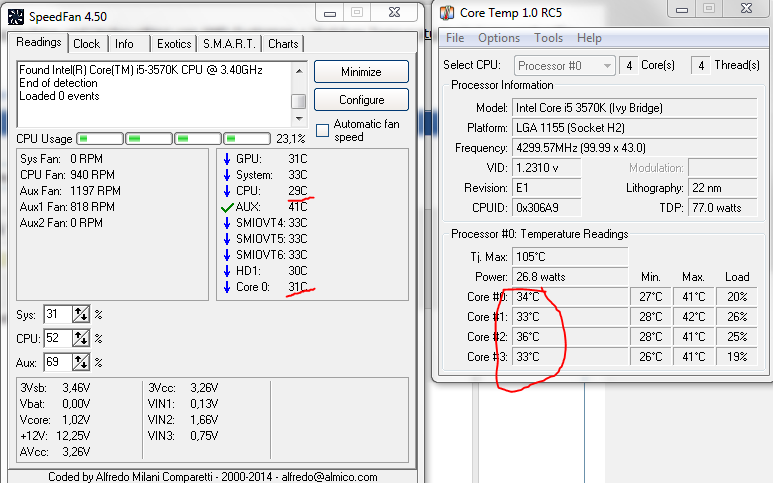Click the Configure button

click(361, 100)
